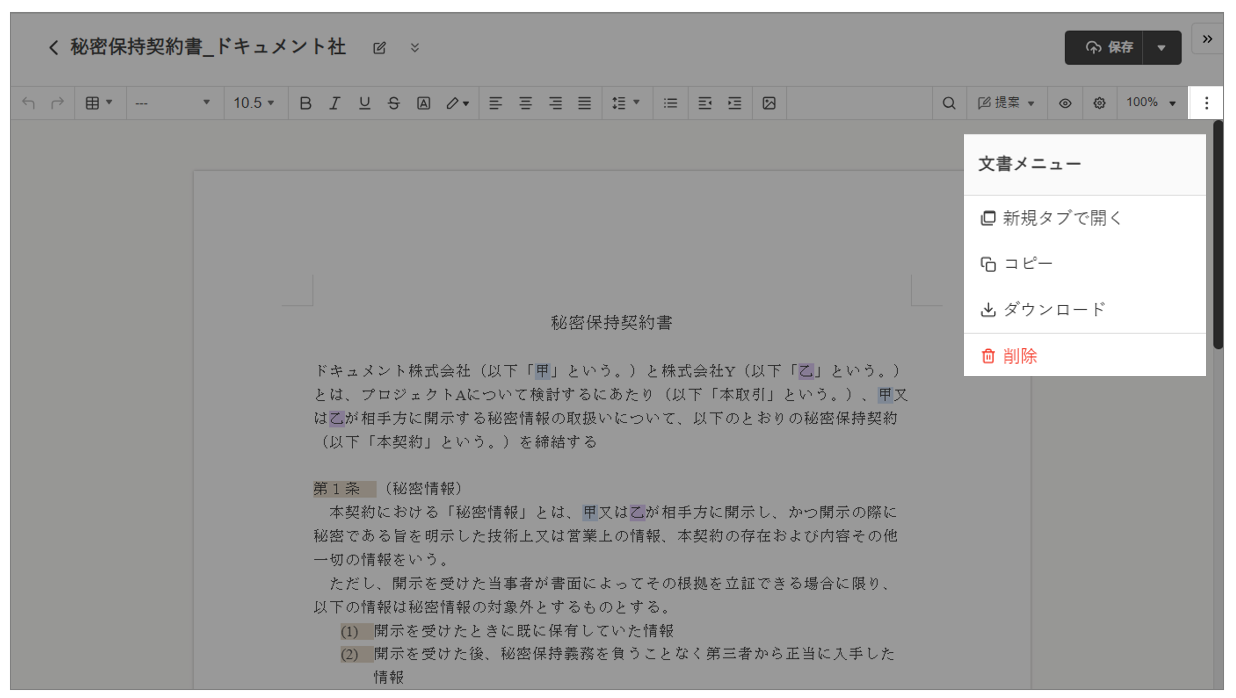The width and height of the screenshot is (1236, 698).
Task: Expand the 100% zoom dropdown
Action: click(x=1151, y=103)
